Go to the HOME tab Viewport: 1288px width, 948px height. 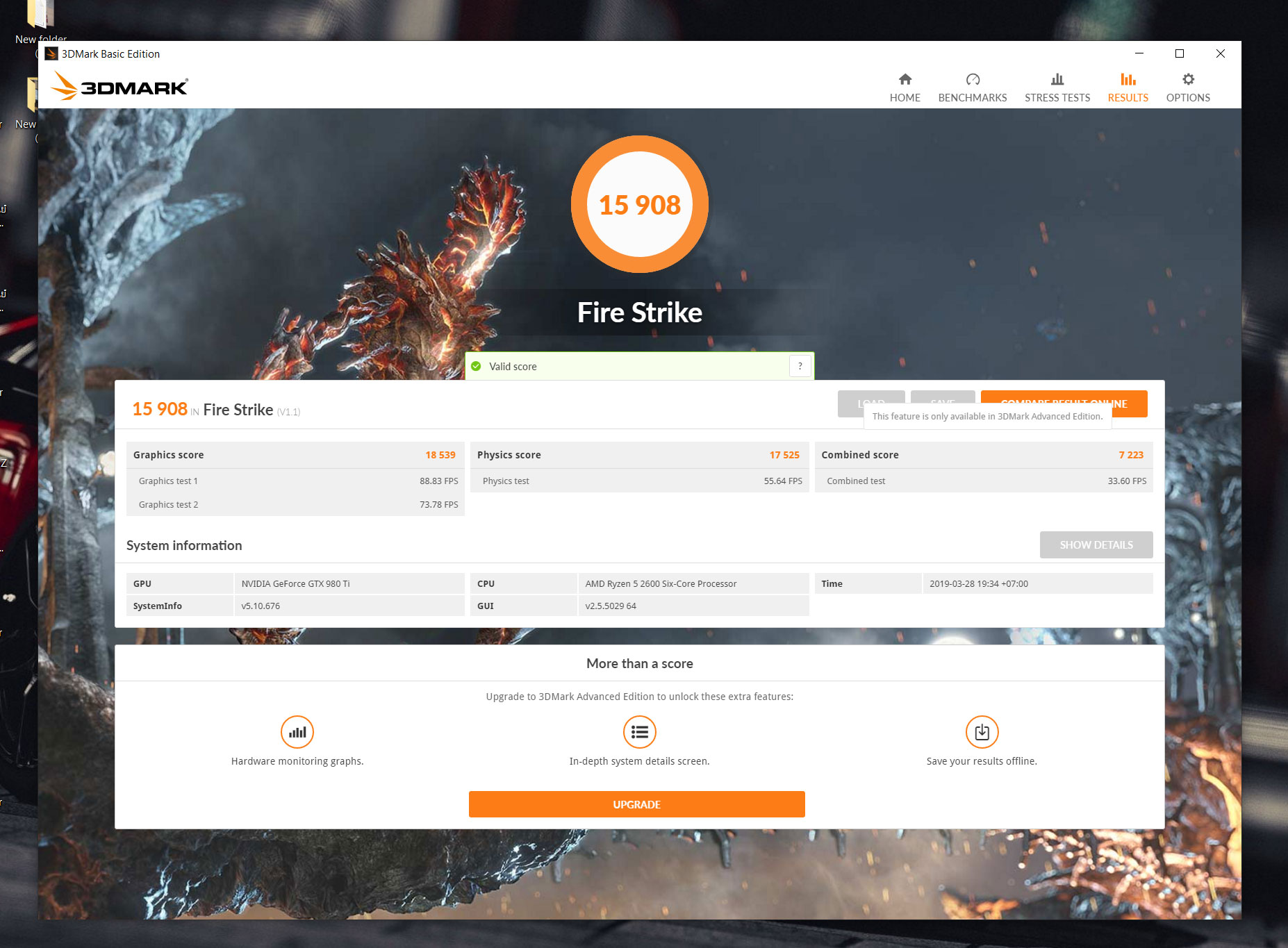905,88
